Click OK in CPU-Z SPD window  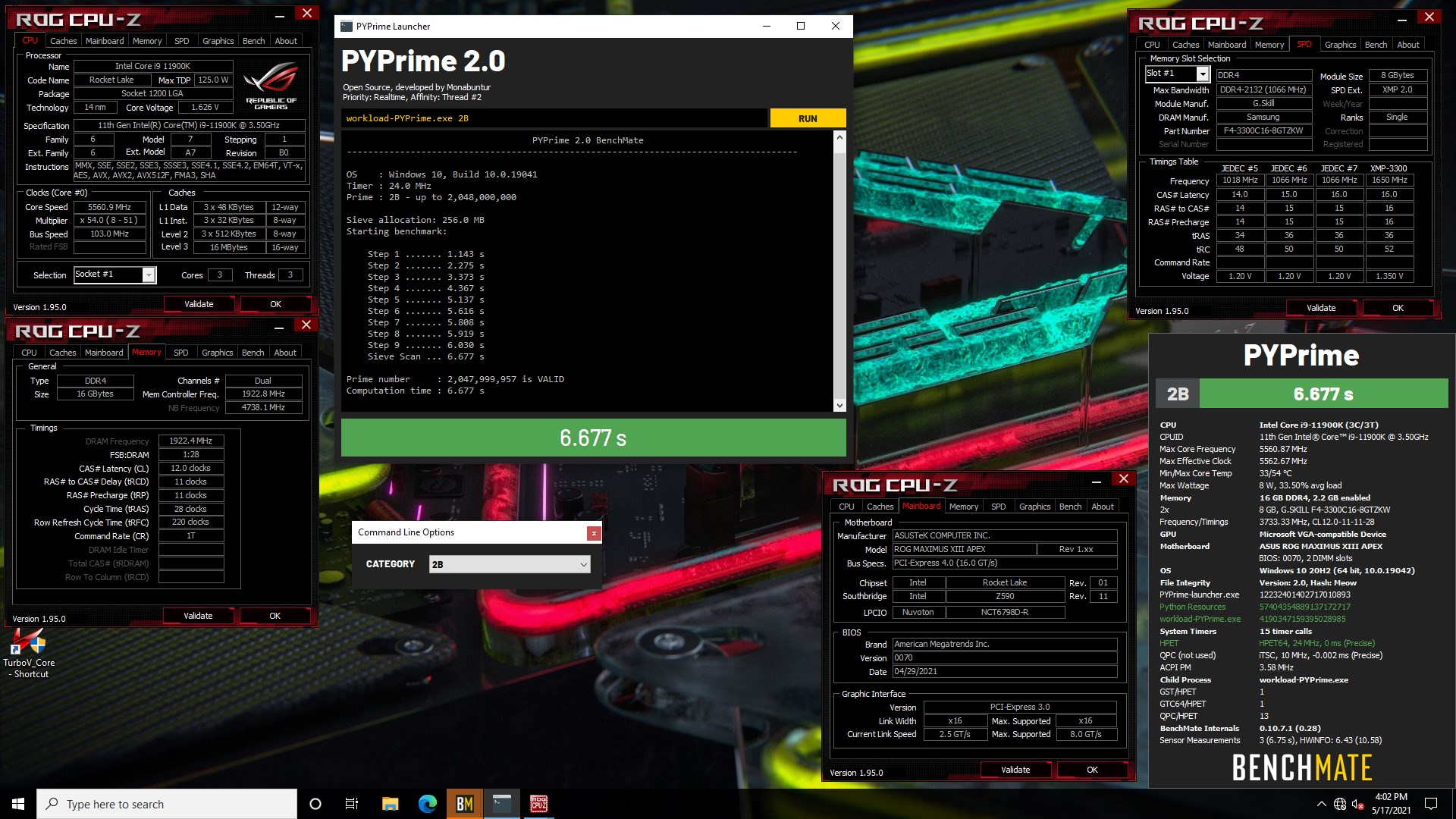(x=1398, y=308)
